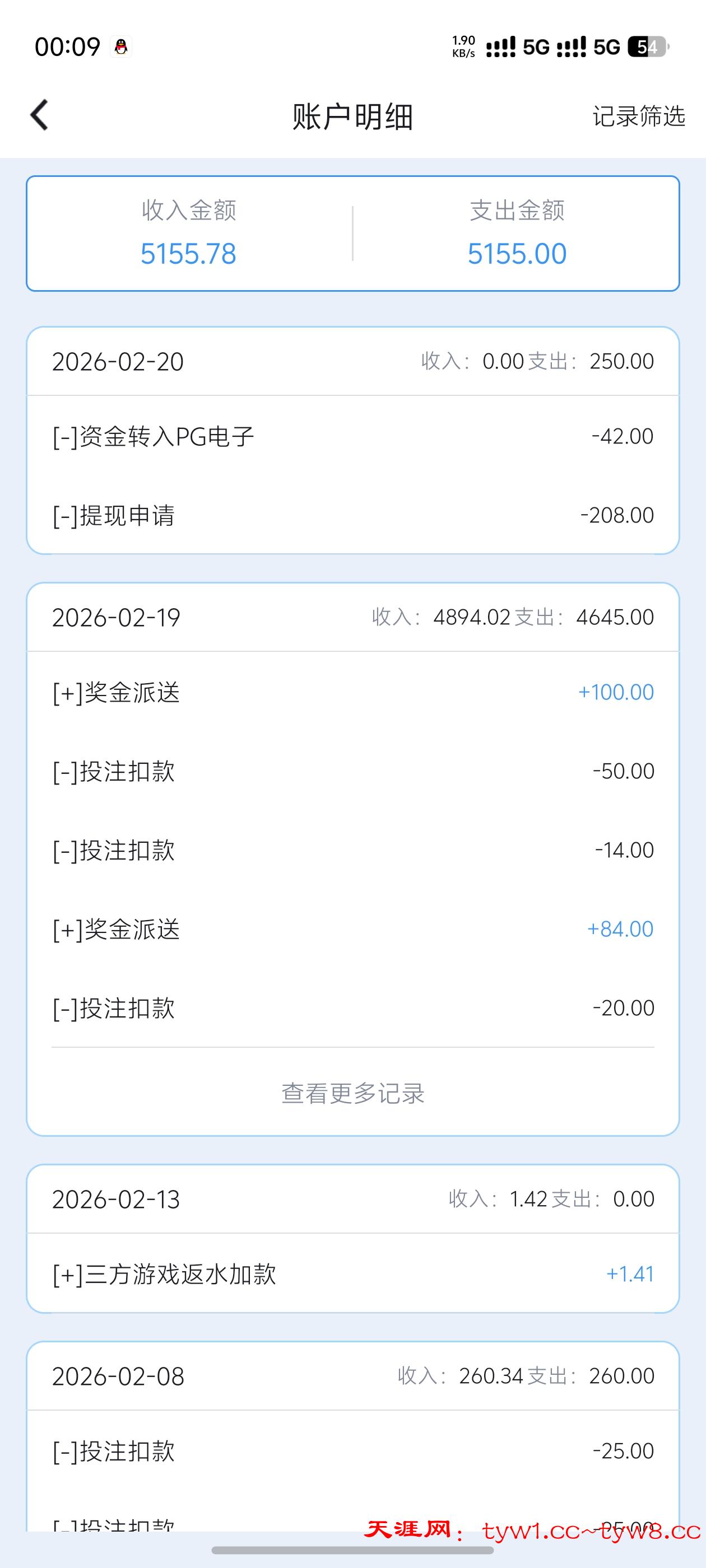This screenshot has width=706, height=1568.
Task: Tap the 收入金额 5155.78 total
Action: [188, 253]
